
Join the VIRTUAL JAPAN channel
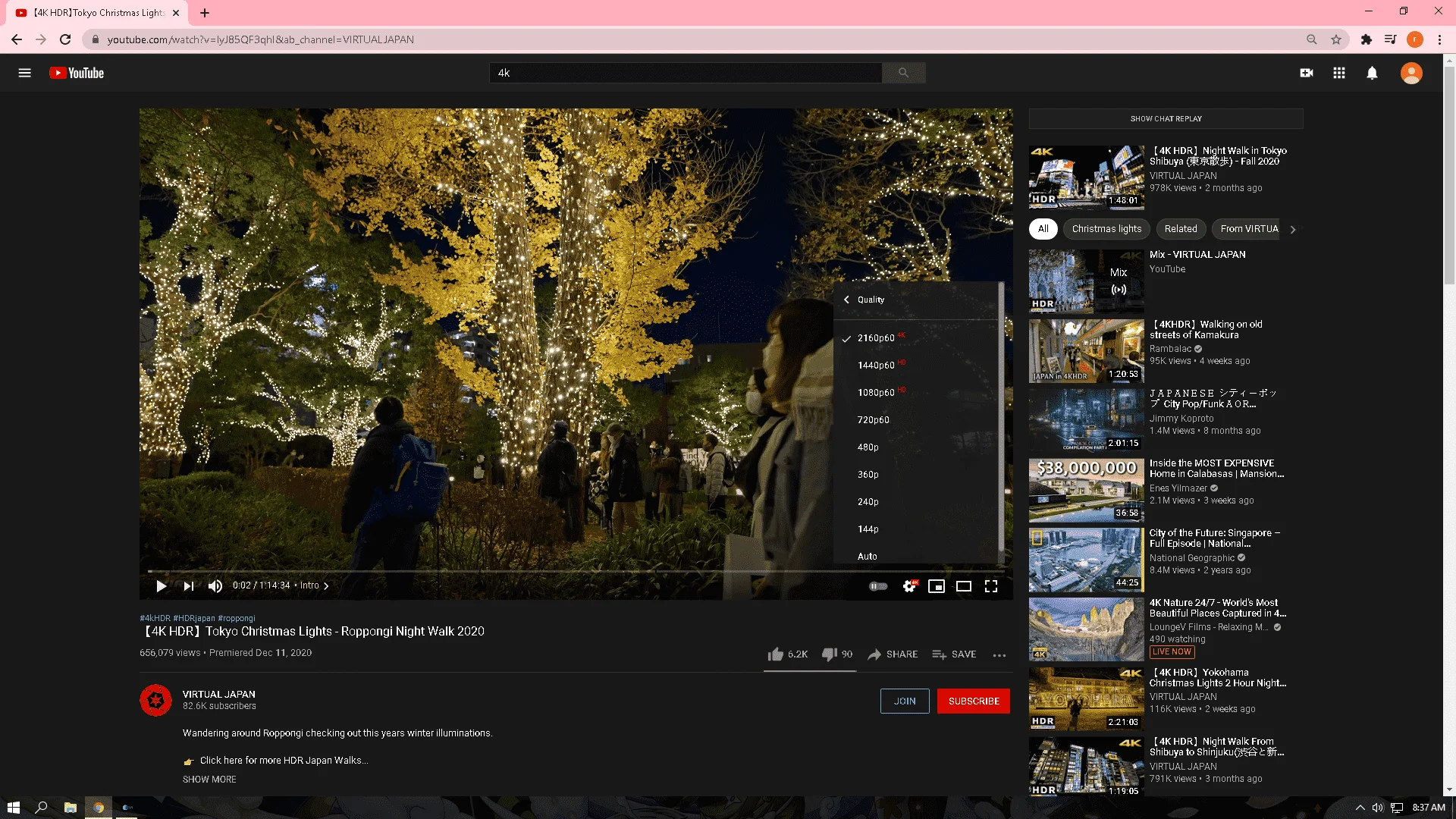click(905, 701)
